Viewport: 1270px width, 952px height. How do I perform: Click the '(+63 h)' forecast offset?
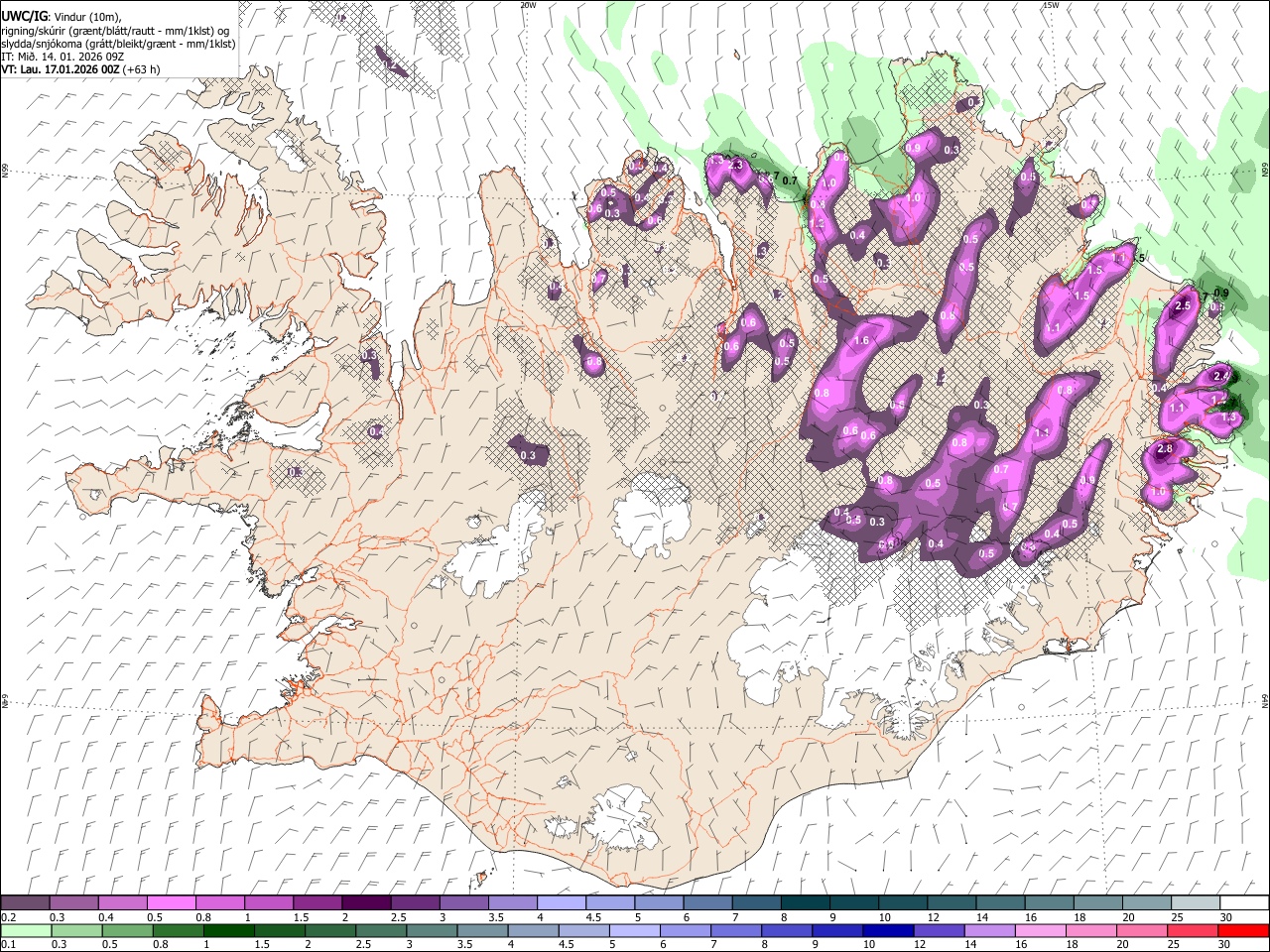[141, 69]
